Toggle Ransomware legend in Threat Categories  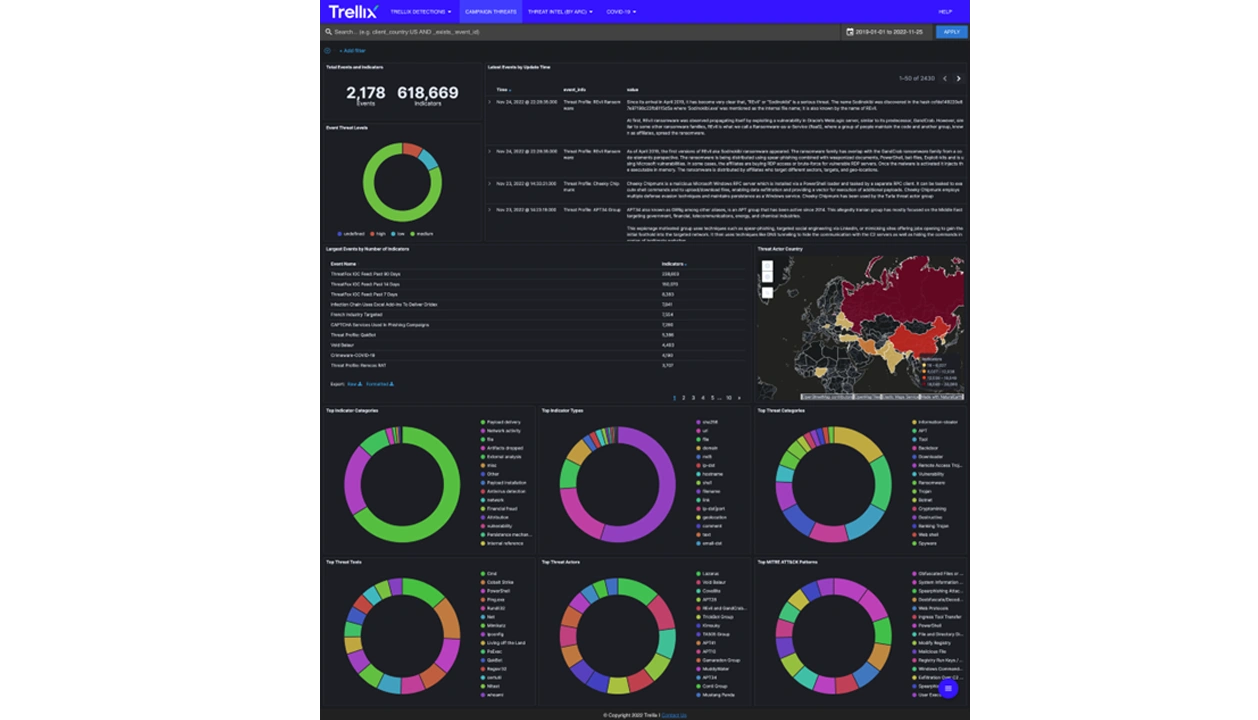click(927, 483)
